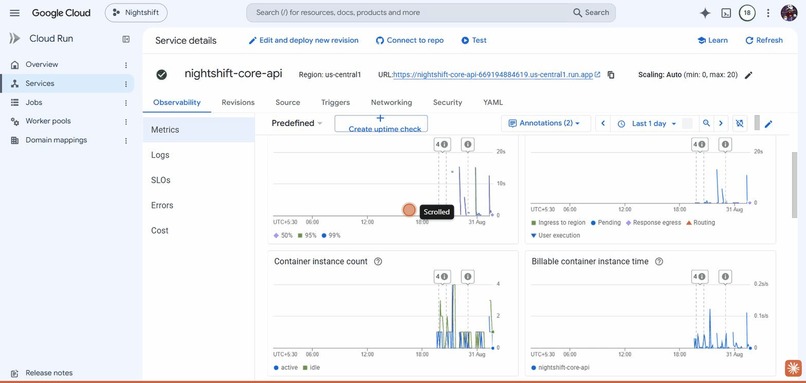Go to Overview in the sidebar
The height and width of the screenshot is (383, 806).
coord(42,64)
